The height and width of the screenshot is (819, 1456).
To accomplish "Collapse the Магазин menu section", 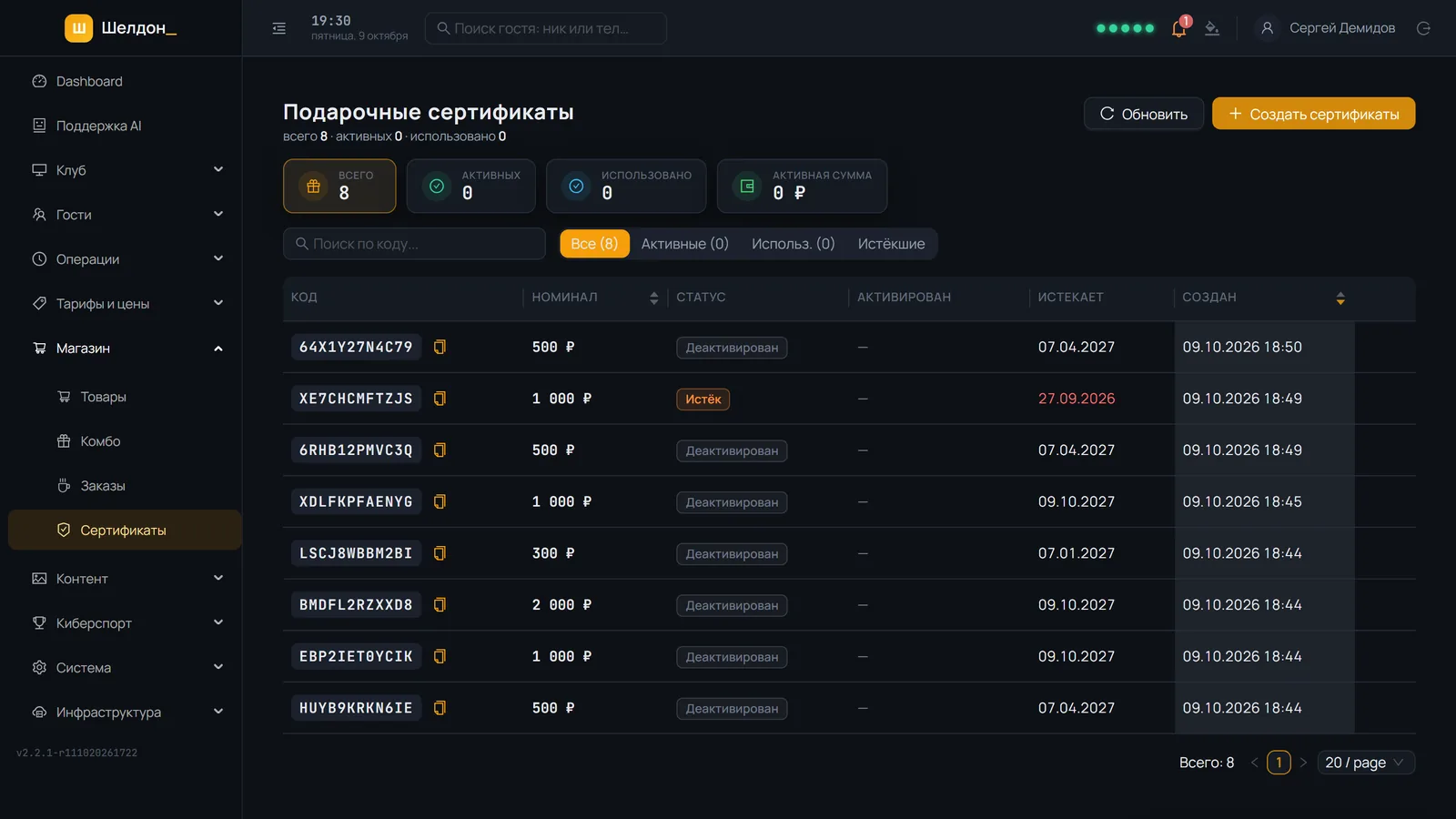I will tap(125, 349).
